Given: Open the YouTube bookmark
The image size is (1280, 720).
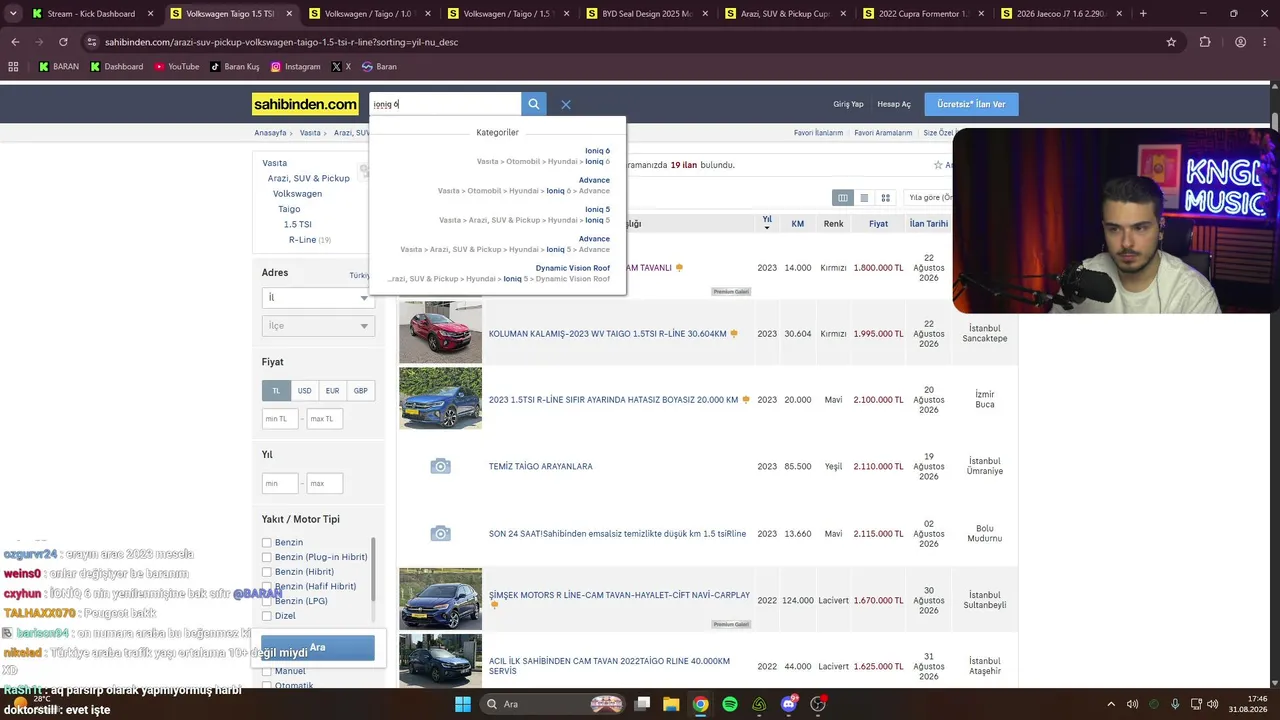Looking at the screenshot, I should (176, 67).
